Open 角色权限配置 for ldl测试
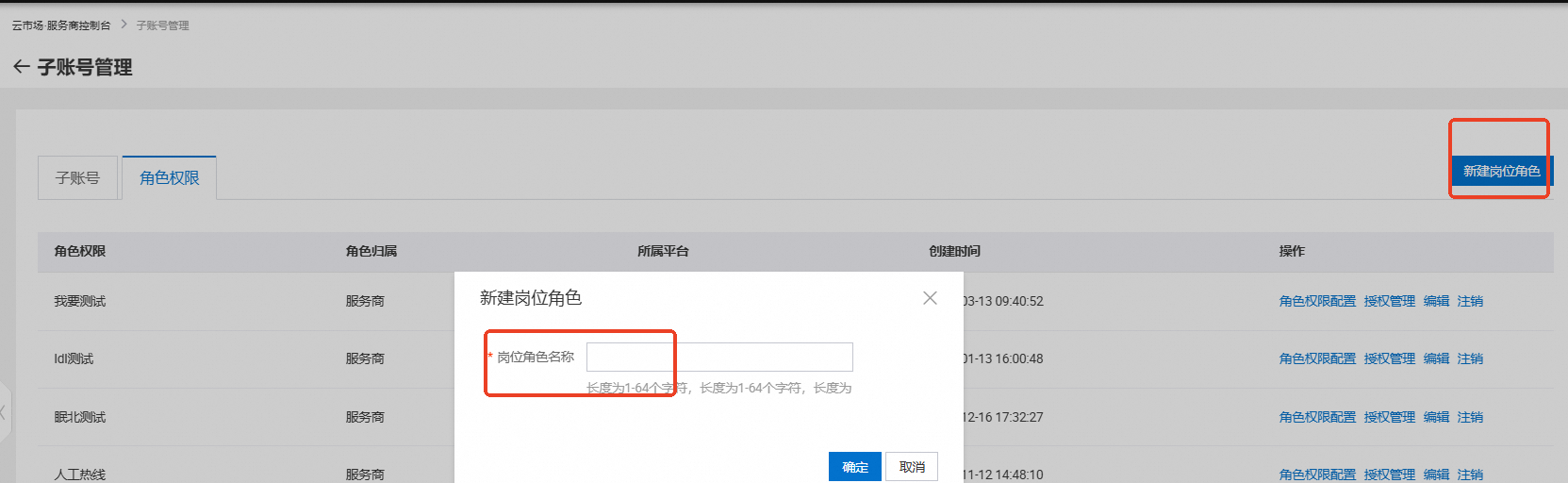 point(1317,358)
